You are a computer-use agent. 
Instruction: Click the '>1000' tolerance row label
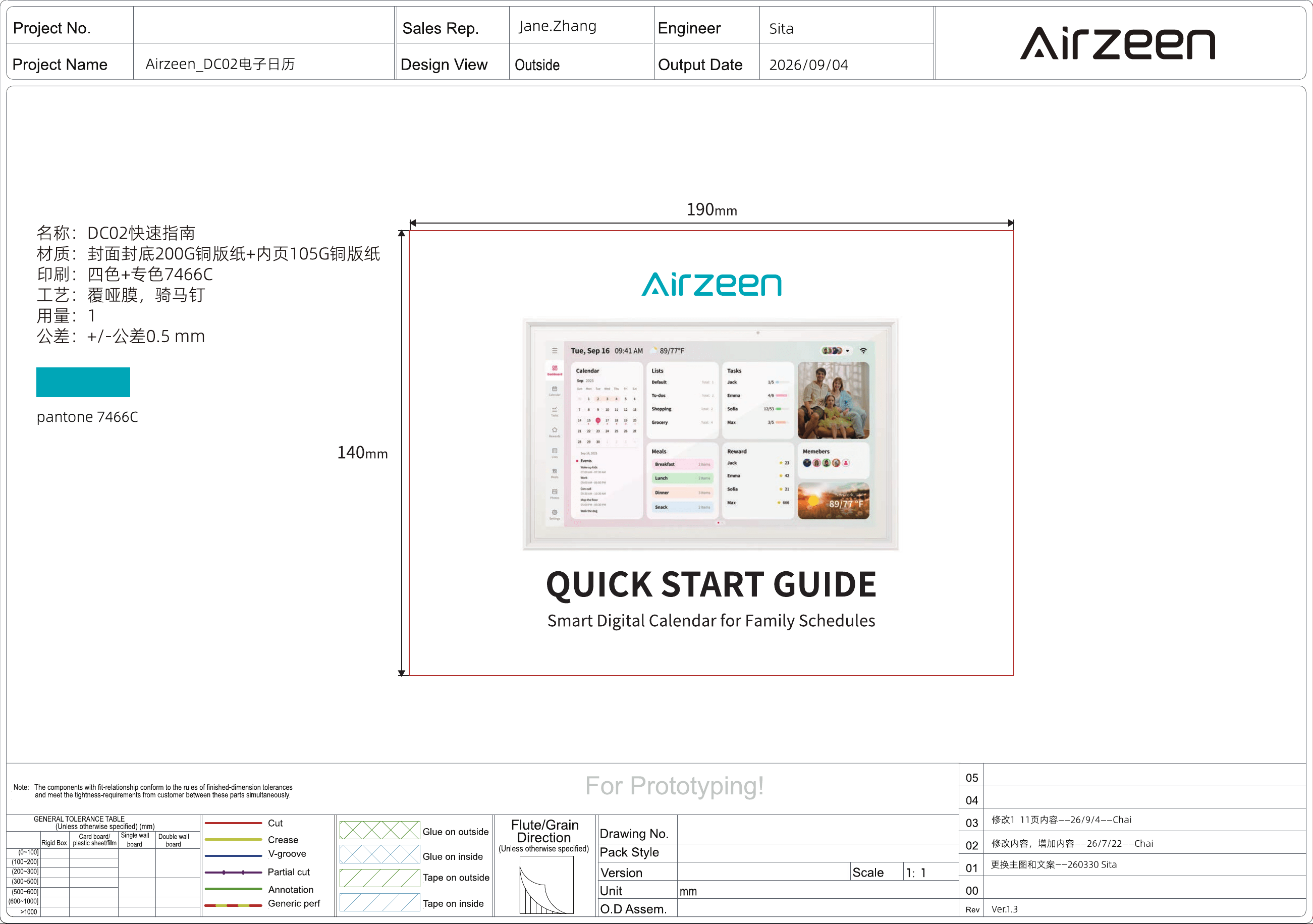pos(29,912)
